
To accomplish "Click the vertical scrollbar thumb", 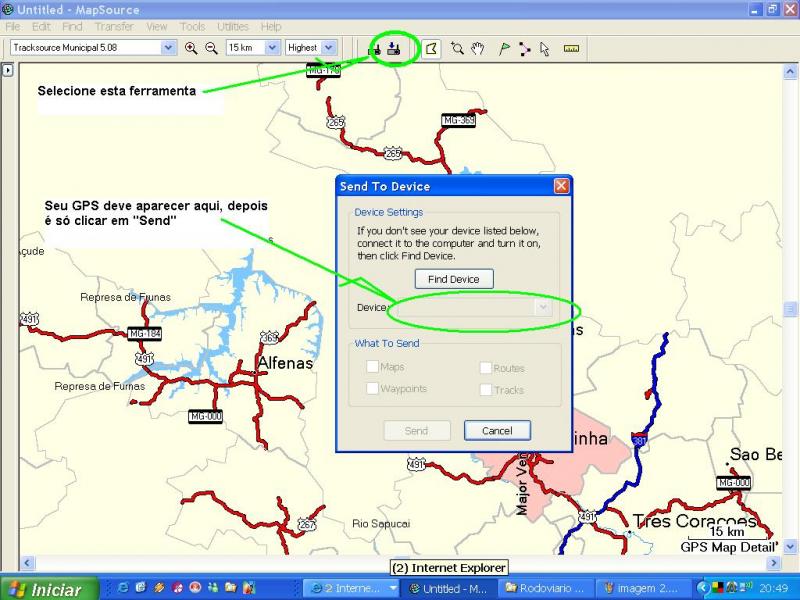I will click(x=790, y=309).
